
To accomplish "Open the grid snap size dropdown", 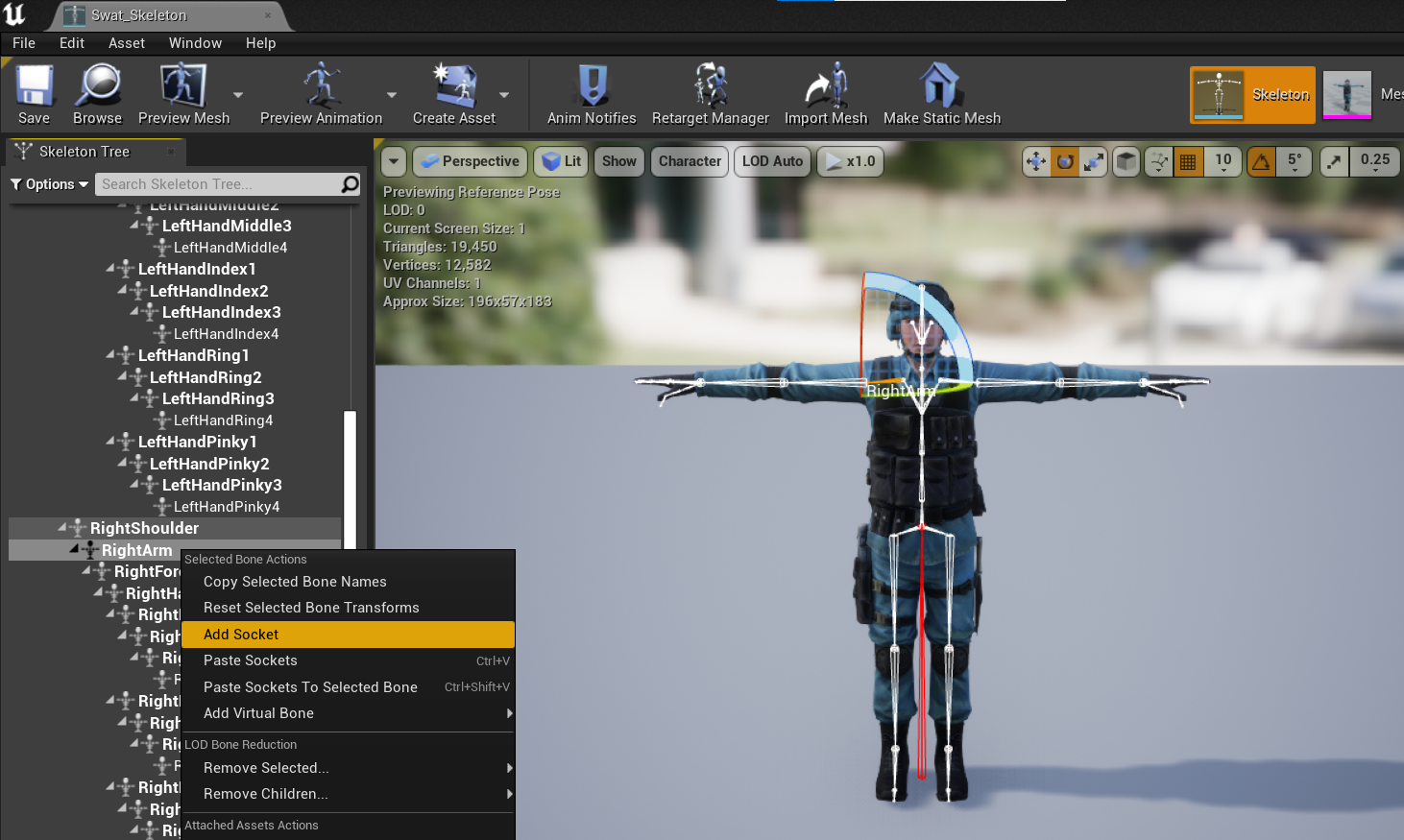I will [x=1222, y=161].
